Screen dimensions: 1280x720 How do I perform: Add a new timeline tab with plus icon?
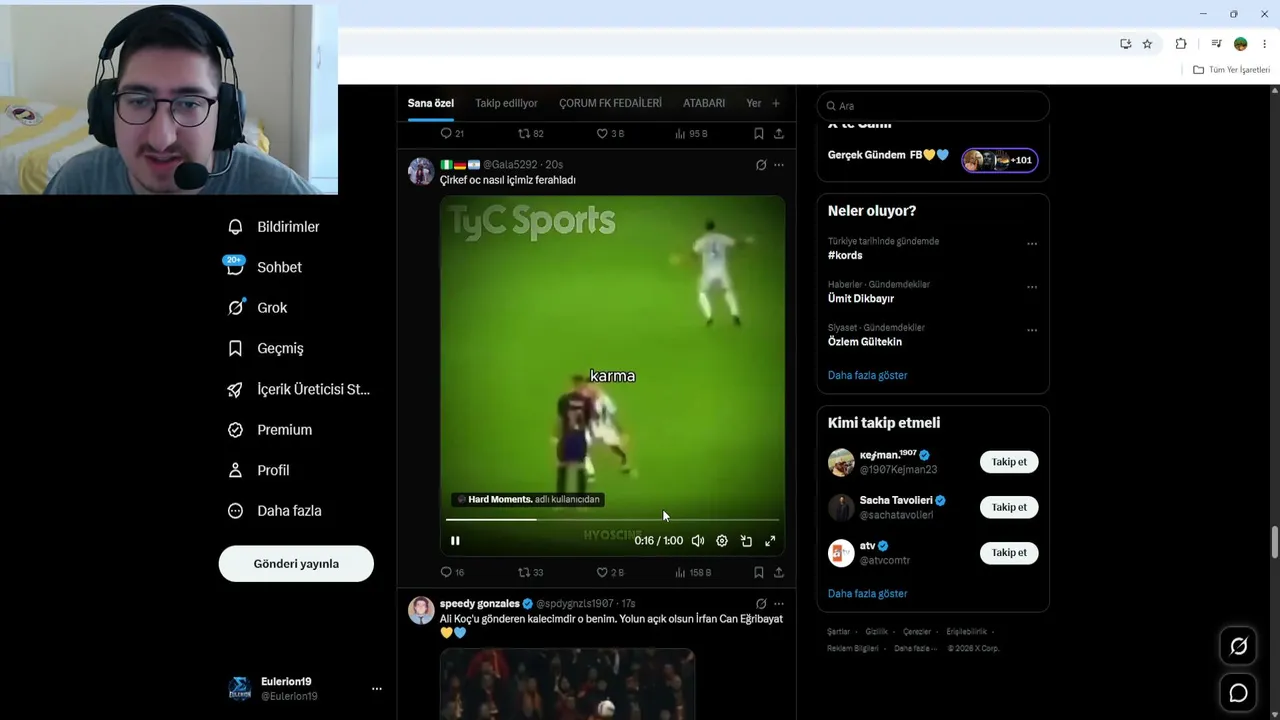(x=775, y=103)
